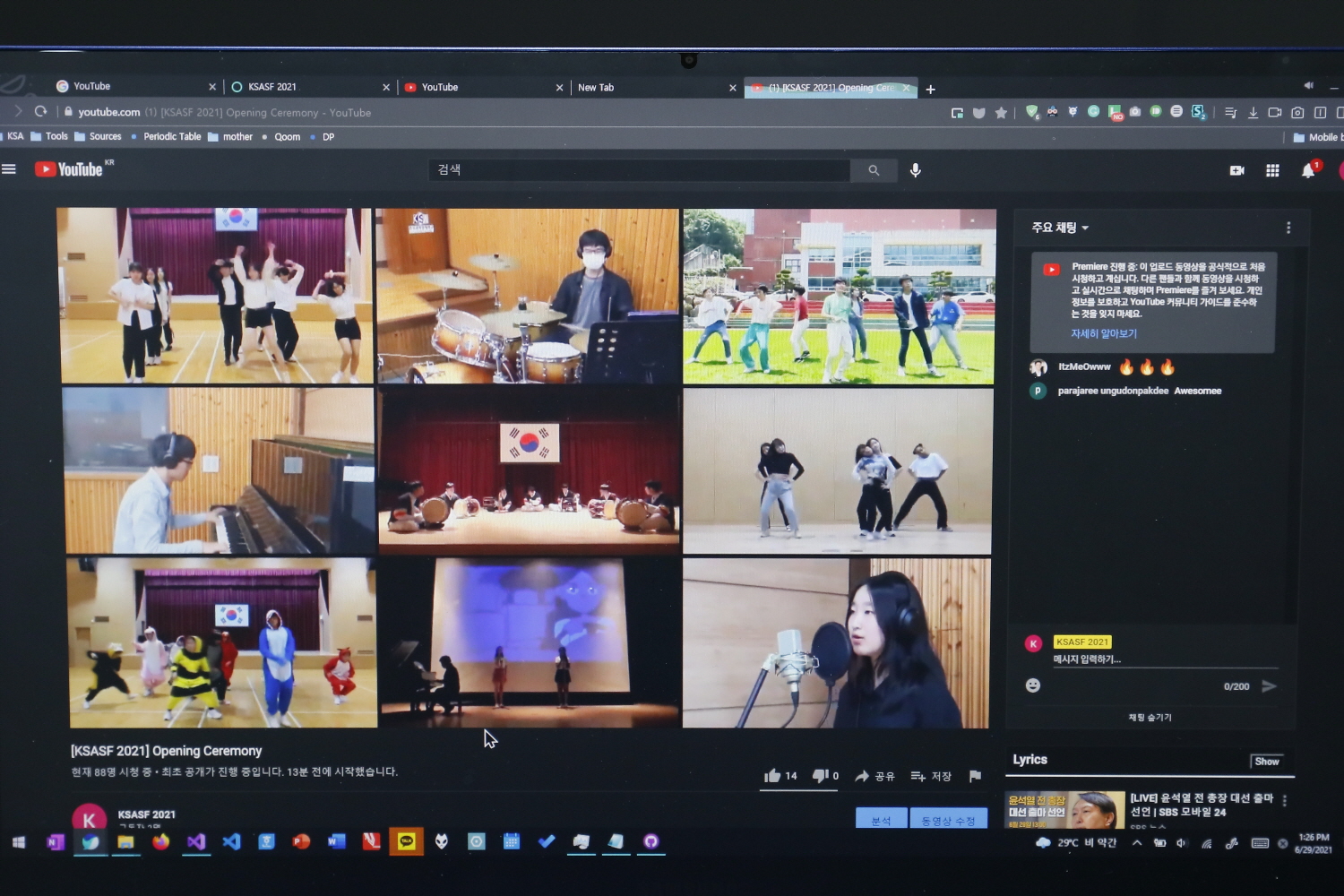Switch to the third tab titled YouTube
Image resolution: width=1344 pixels, height=896 pixels.
pos(482,87)
